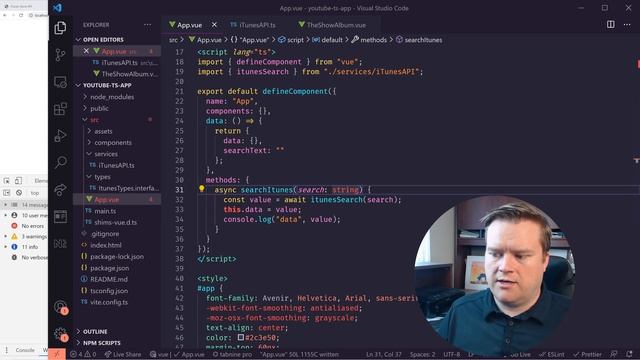The image size is (640, 360).
Task: Click the browser reload button
Action: 21,15
